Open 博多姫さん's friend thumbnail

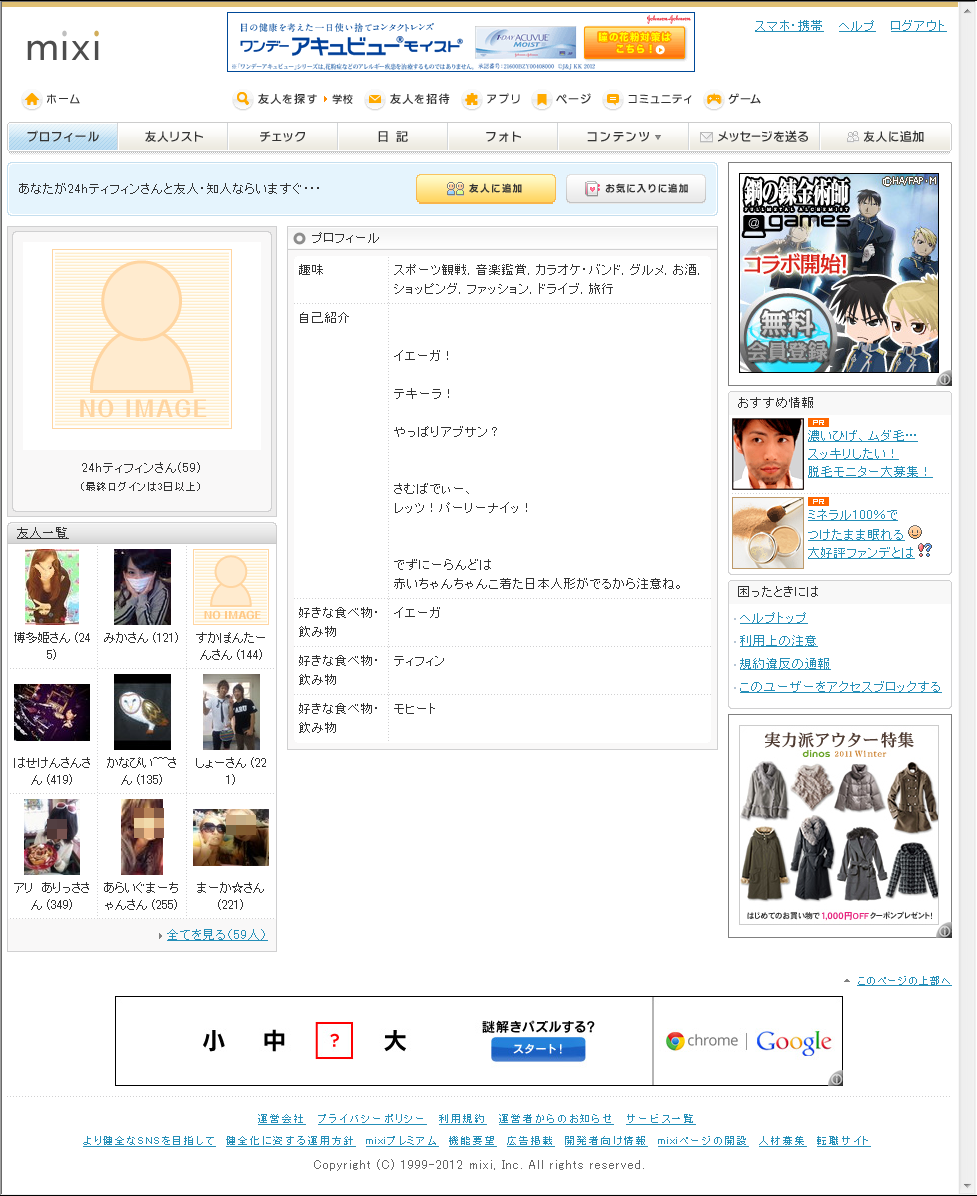pos(52,587)
